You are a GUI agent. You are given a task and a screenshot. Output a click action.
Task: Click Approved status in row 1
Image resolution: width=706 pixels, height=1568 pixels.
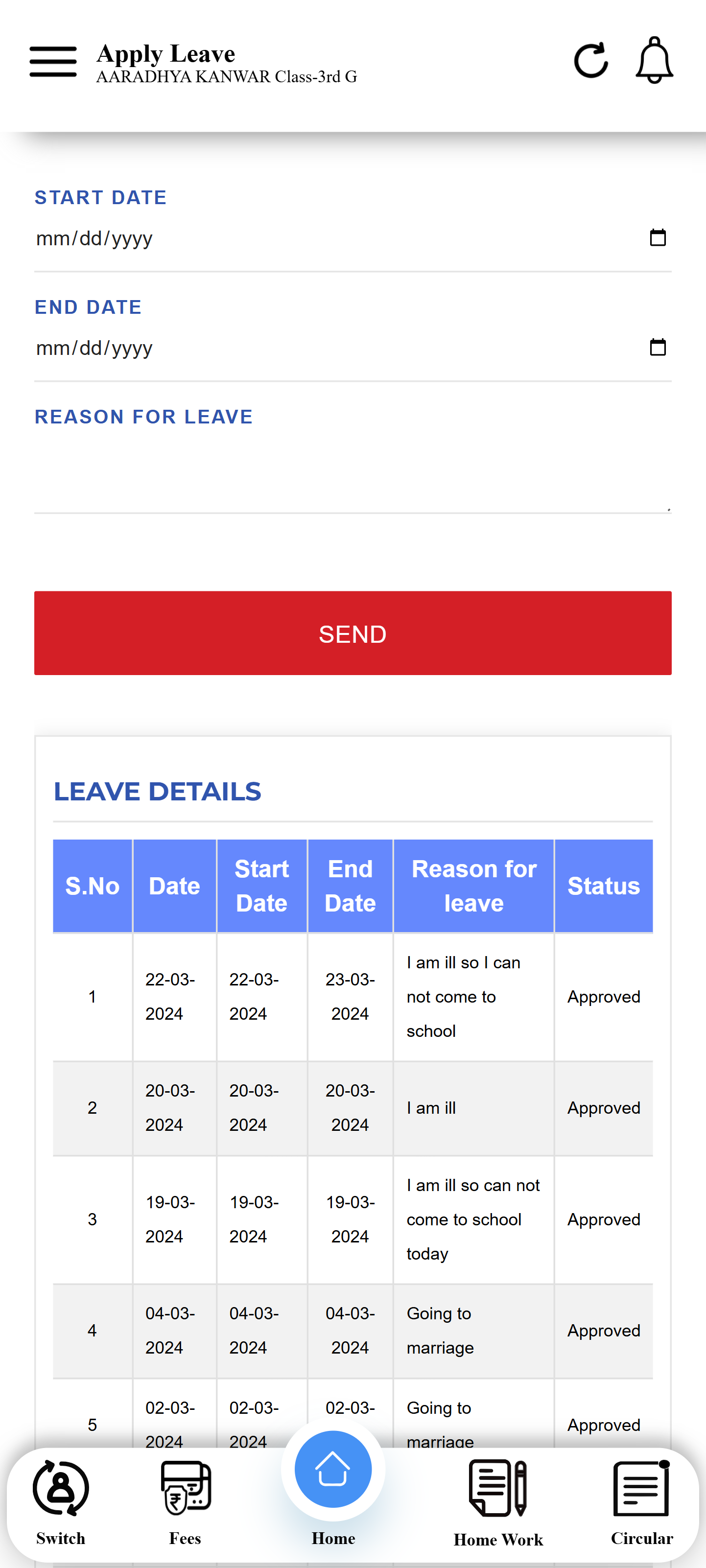(x=603, y=996)
